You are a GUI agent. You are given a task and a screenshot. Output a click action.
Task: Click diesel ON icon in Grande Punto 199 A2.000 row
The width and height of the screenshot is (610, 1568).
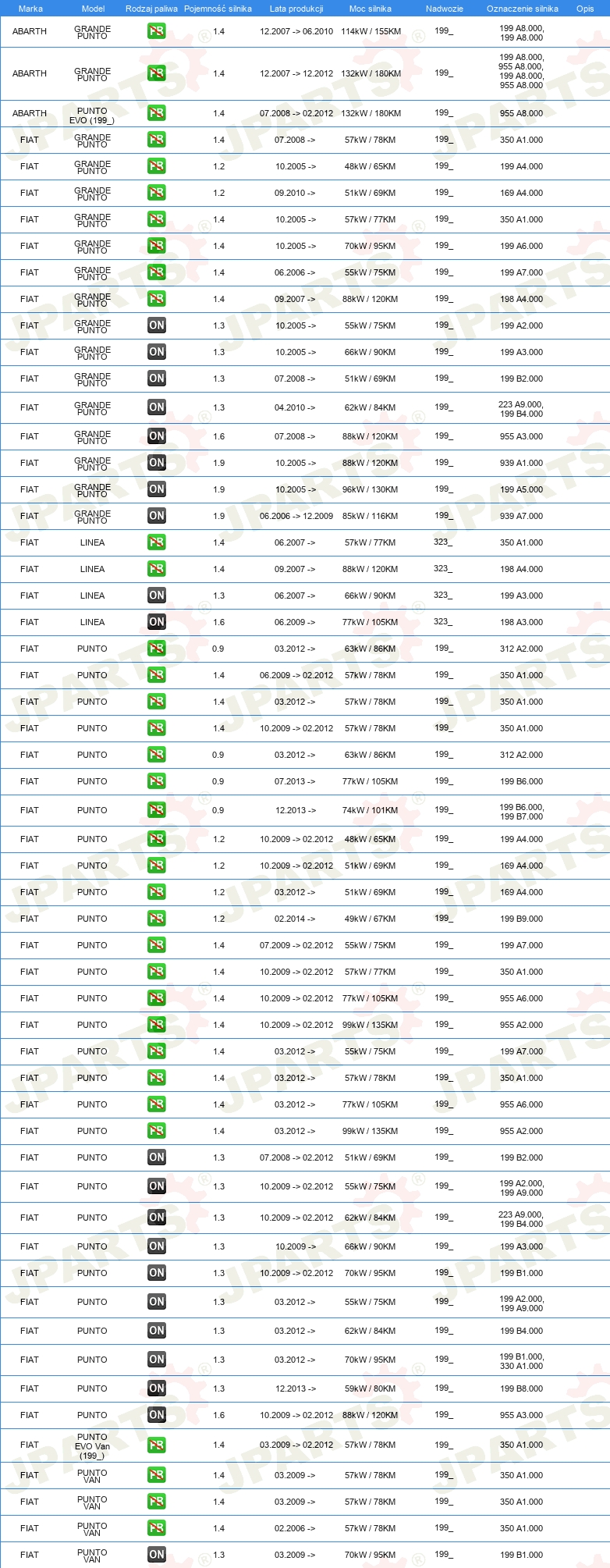157,325
